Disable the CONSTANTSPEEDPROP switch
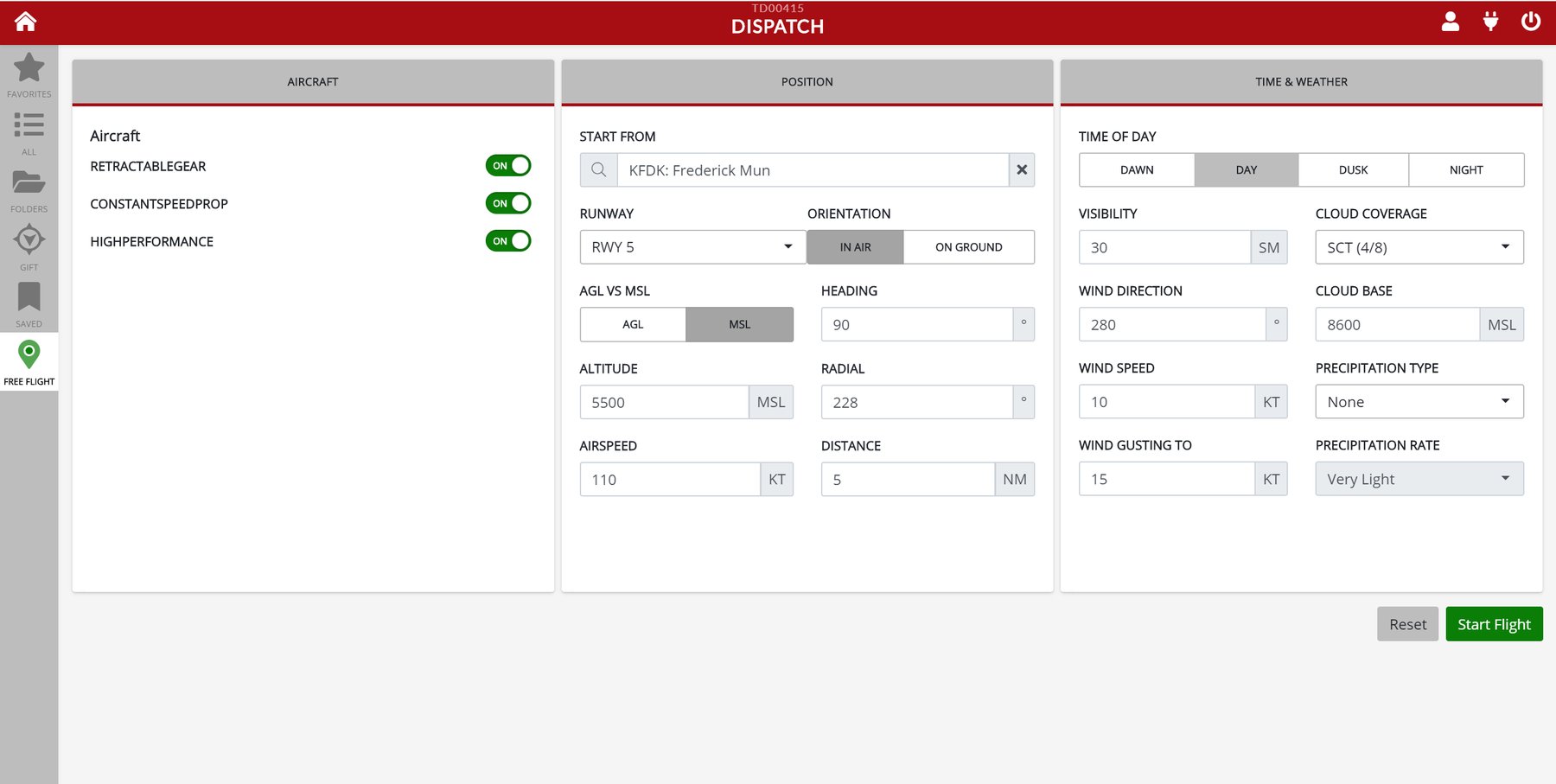This screenshot has width=1556, height=784. 508,203
